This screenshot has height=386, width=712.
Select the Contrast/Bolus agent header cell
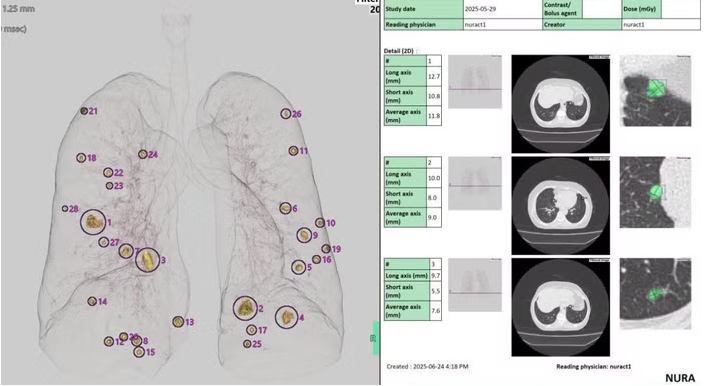562,9
